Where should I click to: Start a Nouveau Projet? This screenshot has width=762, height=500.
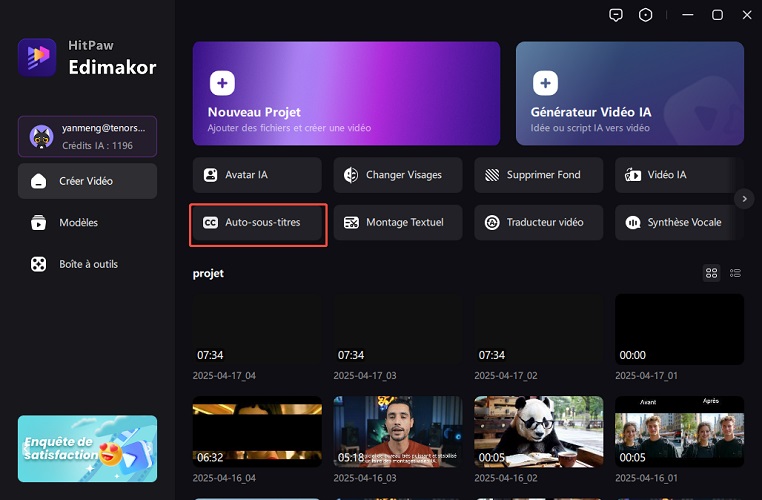pos(346,93)
